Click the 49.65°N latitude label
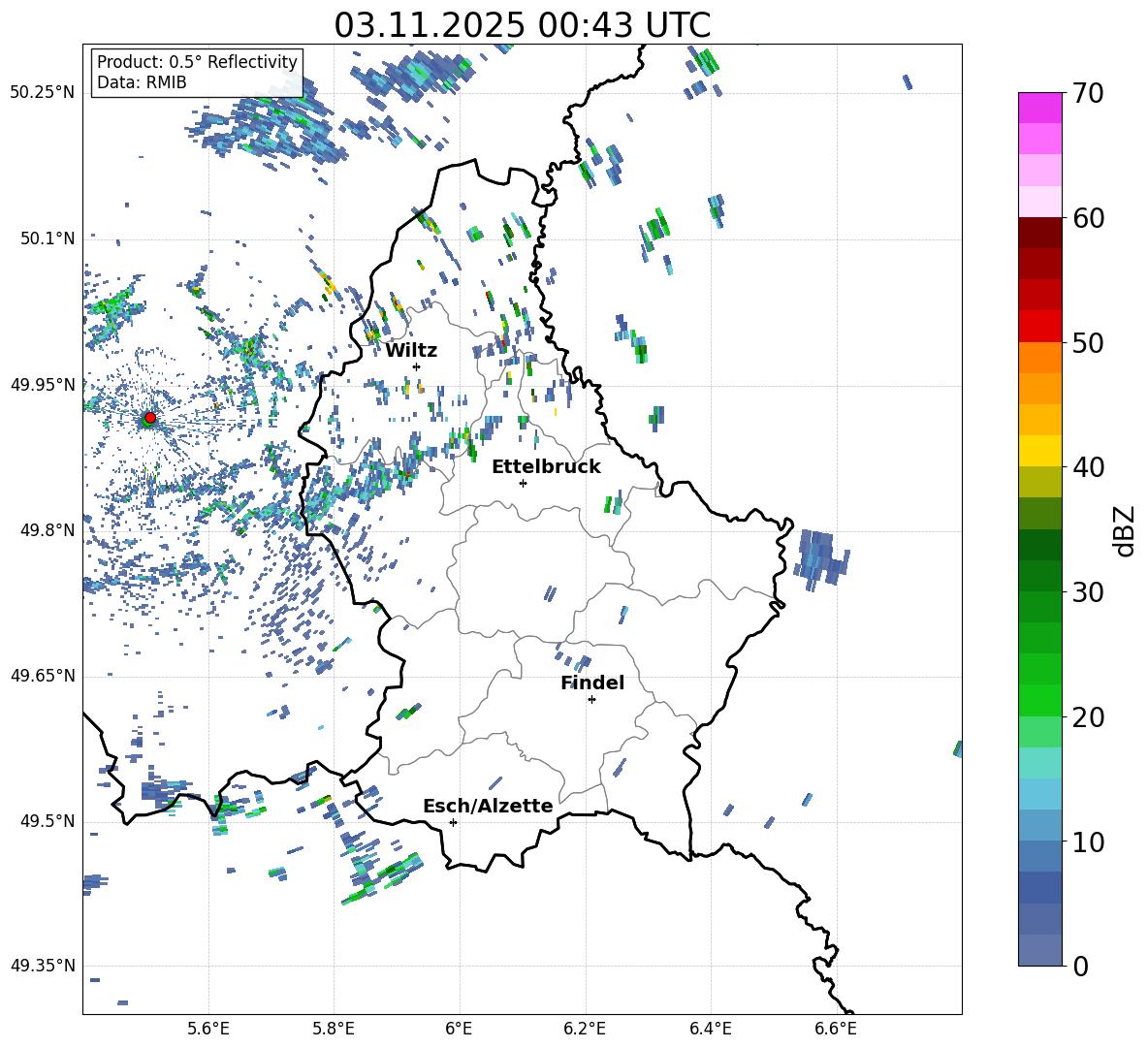1148x1048 pixels. tap(43, 675)
